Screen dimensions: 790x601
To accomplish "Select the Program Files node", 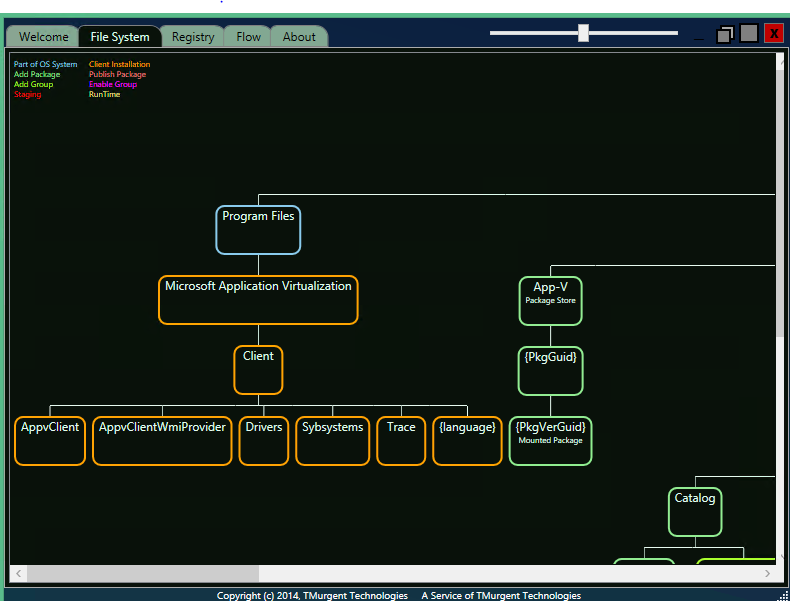I will (x=258, y=230).
